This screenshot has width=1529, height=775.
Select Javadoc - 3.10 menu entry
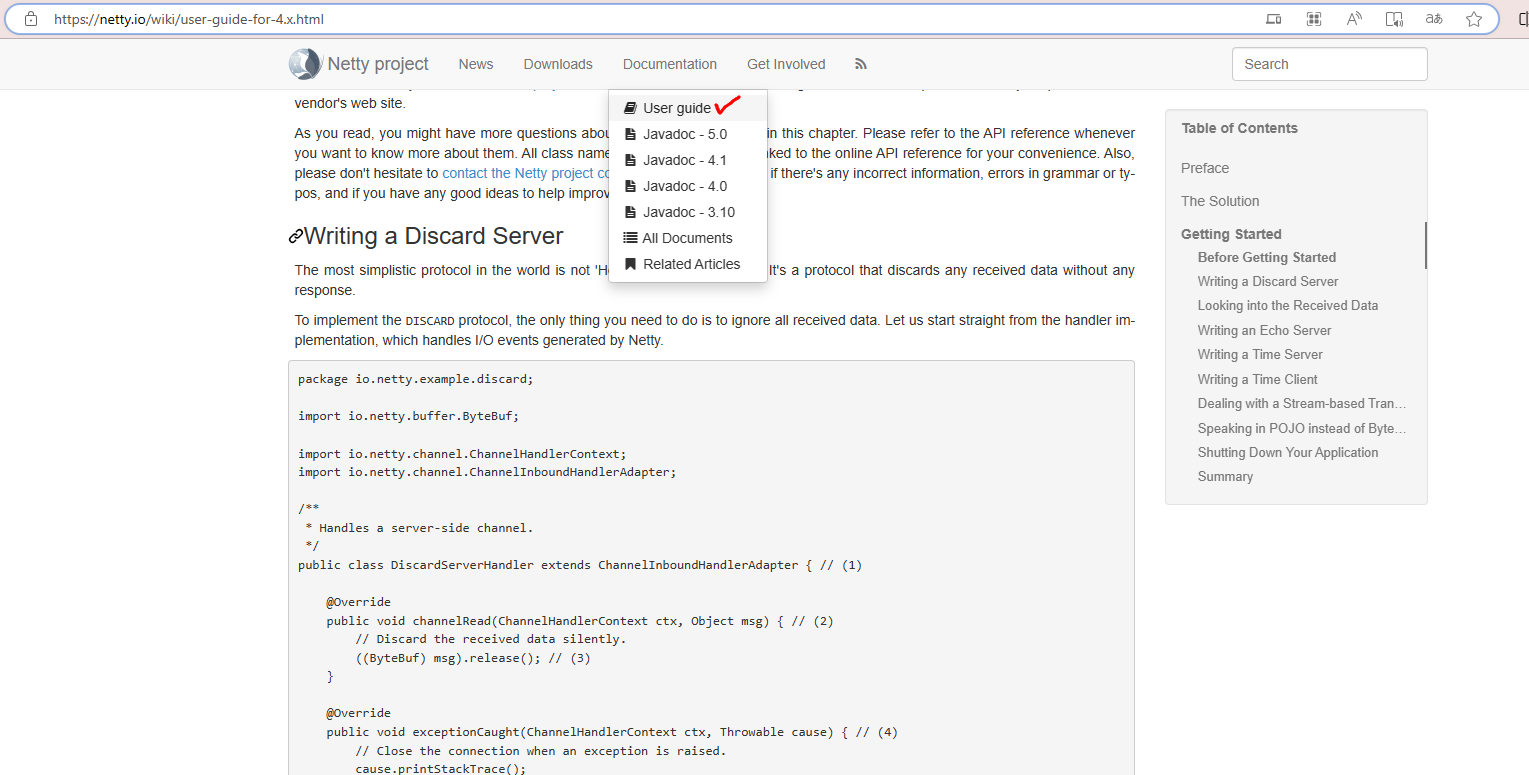coord(688,212)
